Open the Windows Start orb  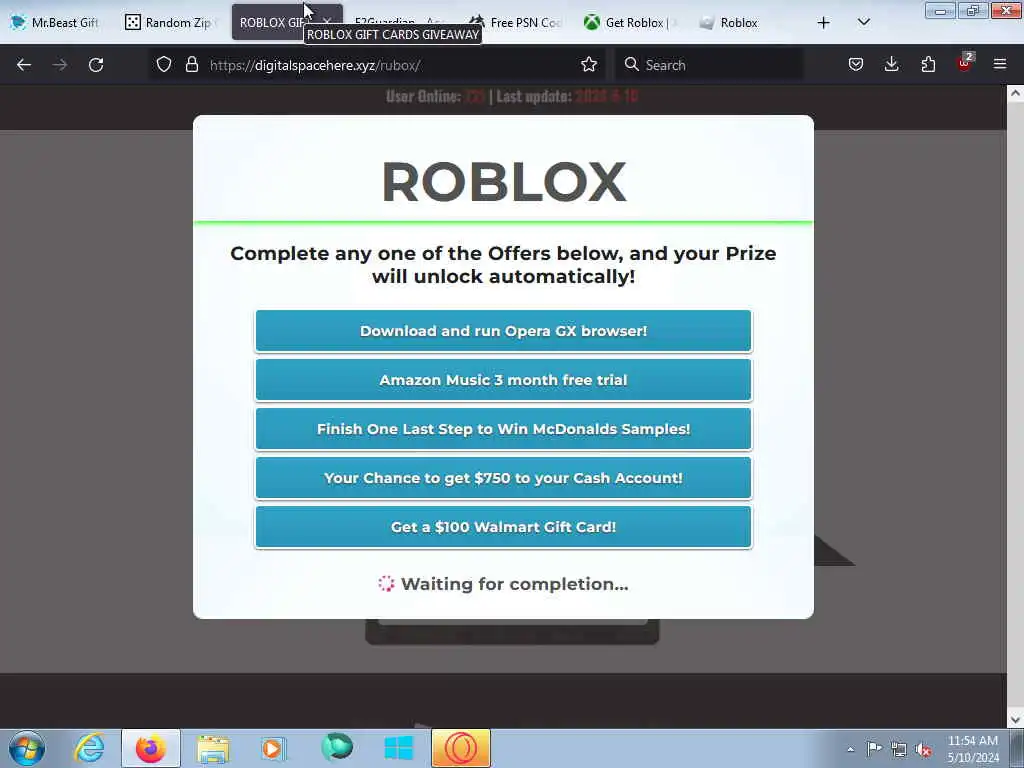click(x=27, y=748)
